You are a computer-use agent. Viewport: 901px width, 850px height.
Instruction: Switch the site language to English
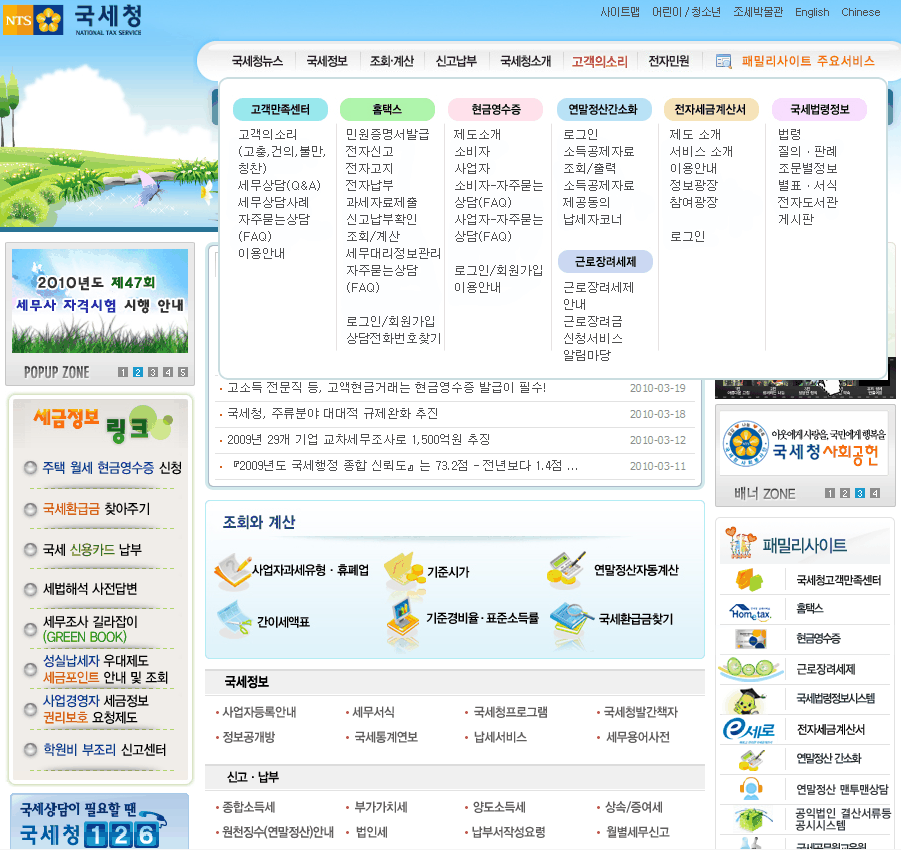tap(812, 13)
